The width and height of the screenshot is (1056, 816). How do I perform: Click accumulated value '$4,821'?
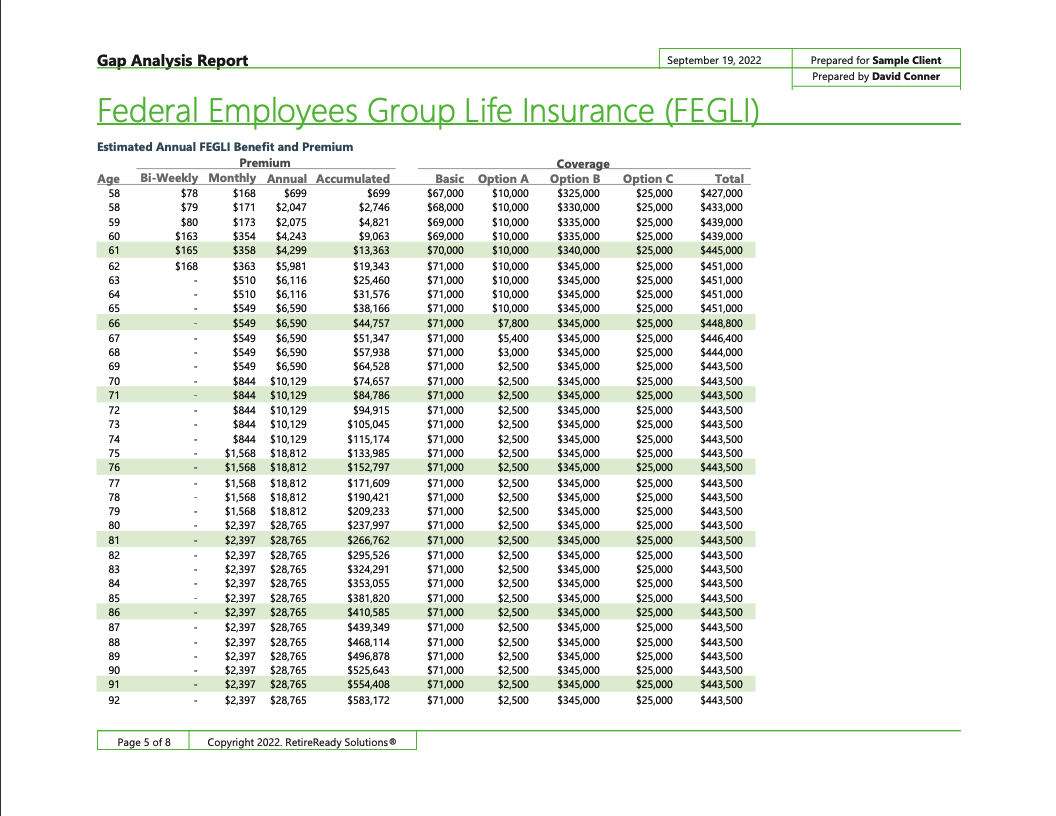coord(374,222)
